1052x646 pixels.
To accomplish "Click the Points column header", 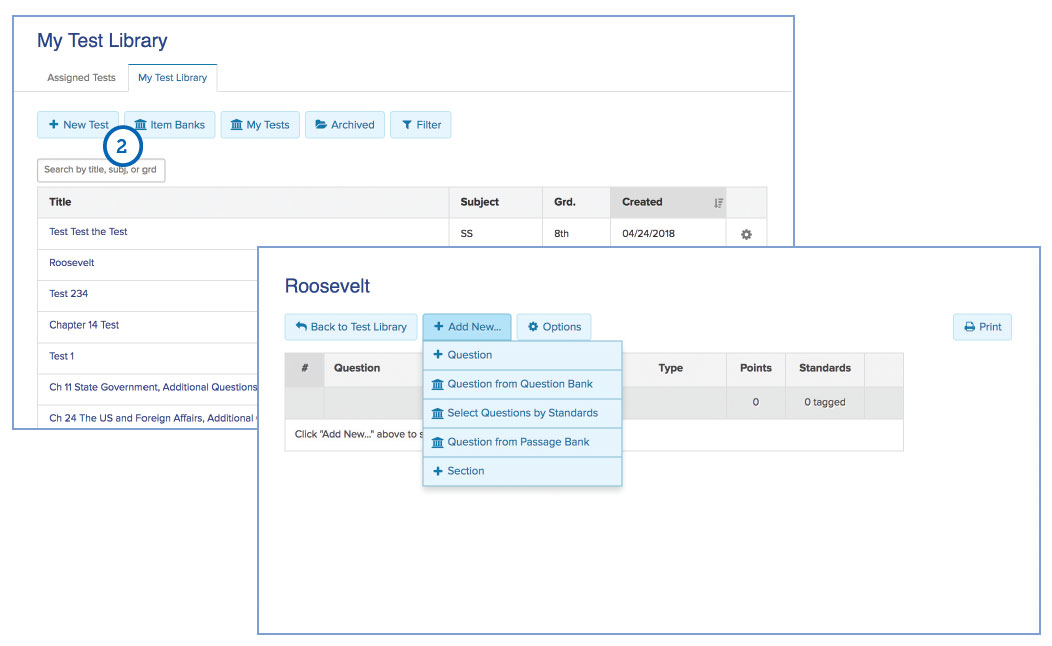I will pos(755,368).
